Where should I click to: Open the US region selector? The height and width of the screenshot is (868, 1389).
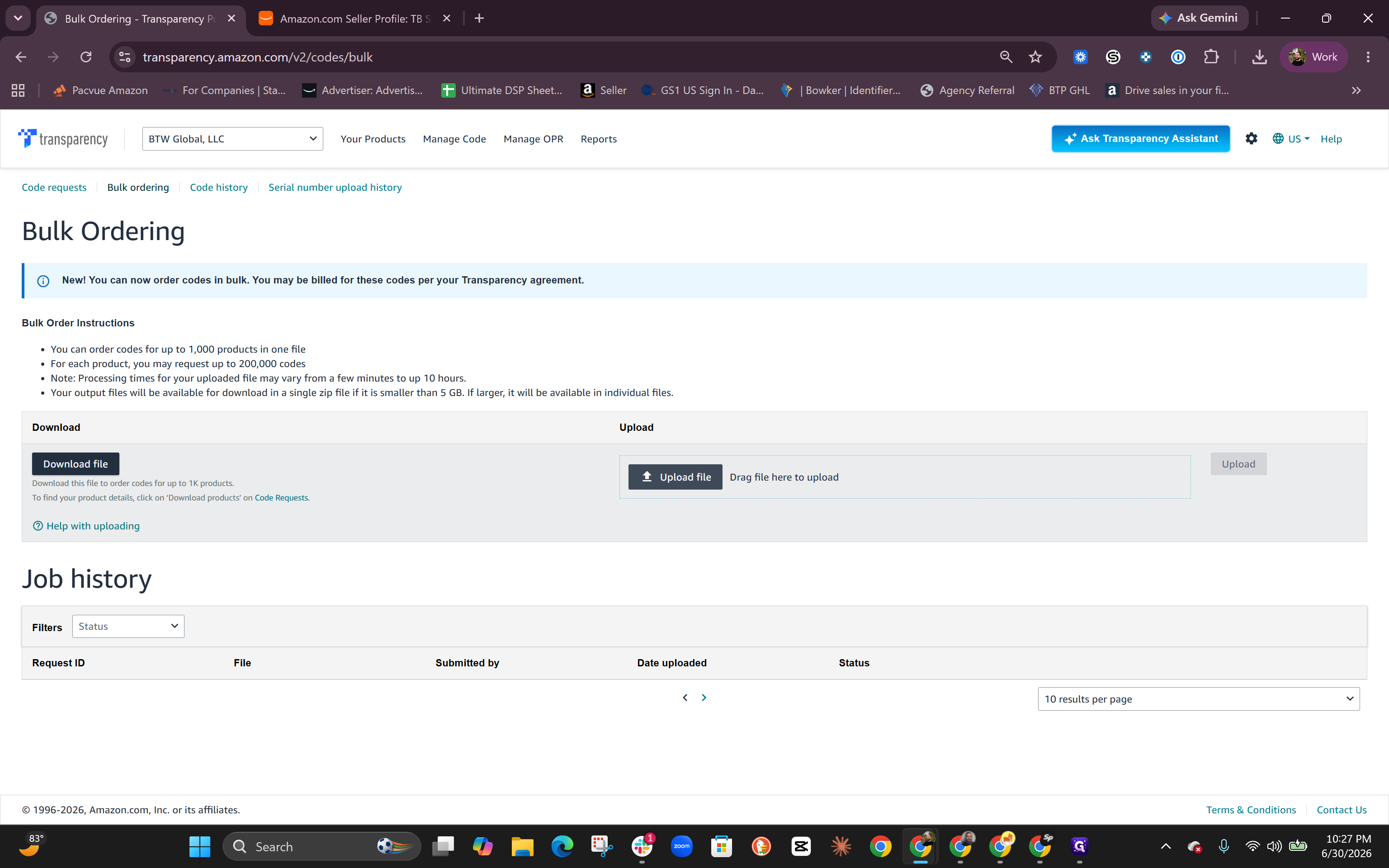pos(1291,139)
